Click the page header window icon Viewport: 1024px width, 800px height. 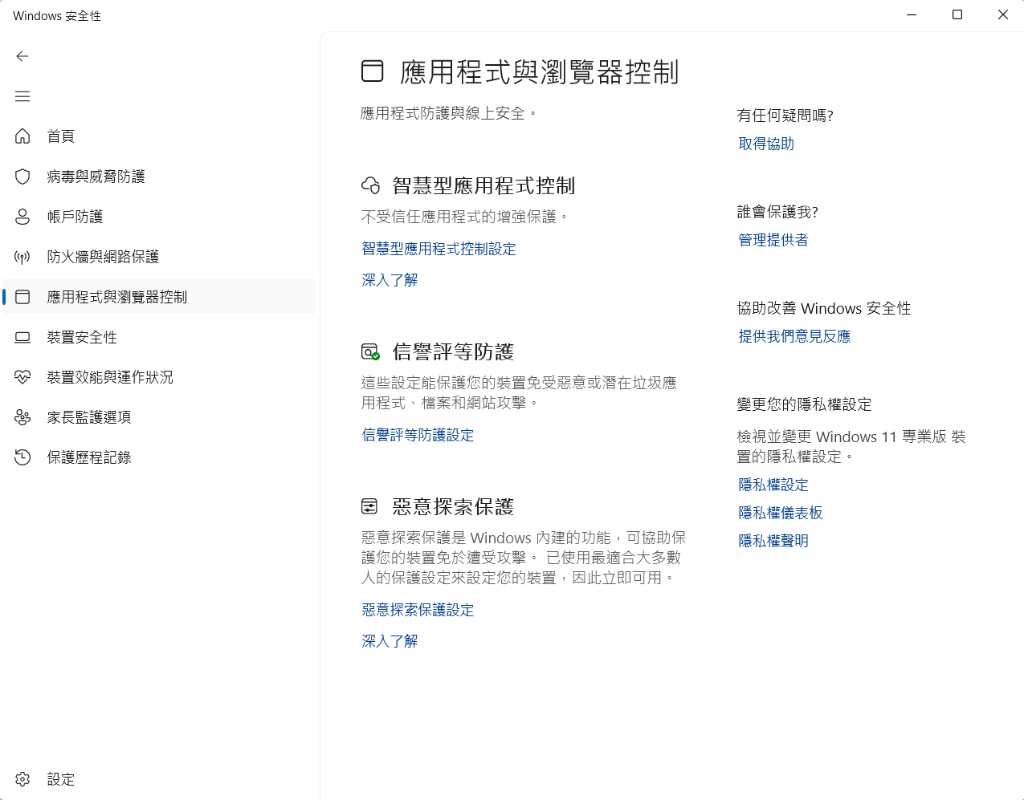372,71
